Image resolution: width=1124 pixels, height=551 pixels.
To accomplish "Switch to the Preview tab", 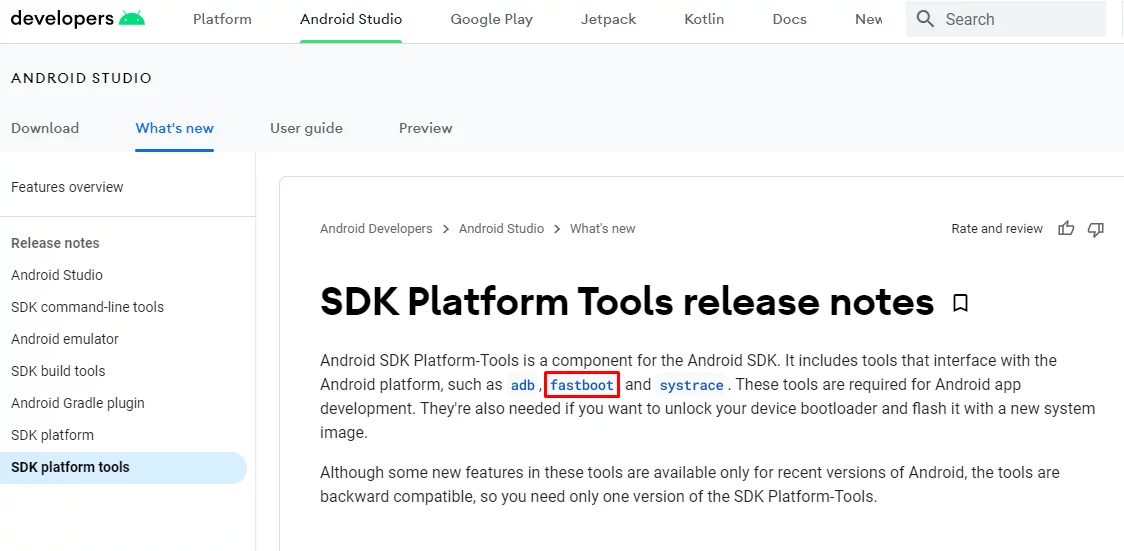I will tap(426, 128).
